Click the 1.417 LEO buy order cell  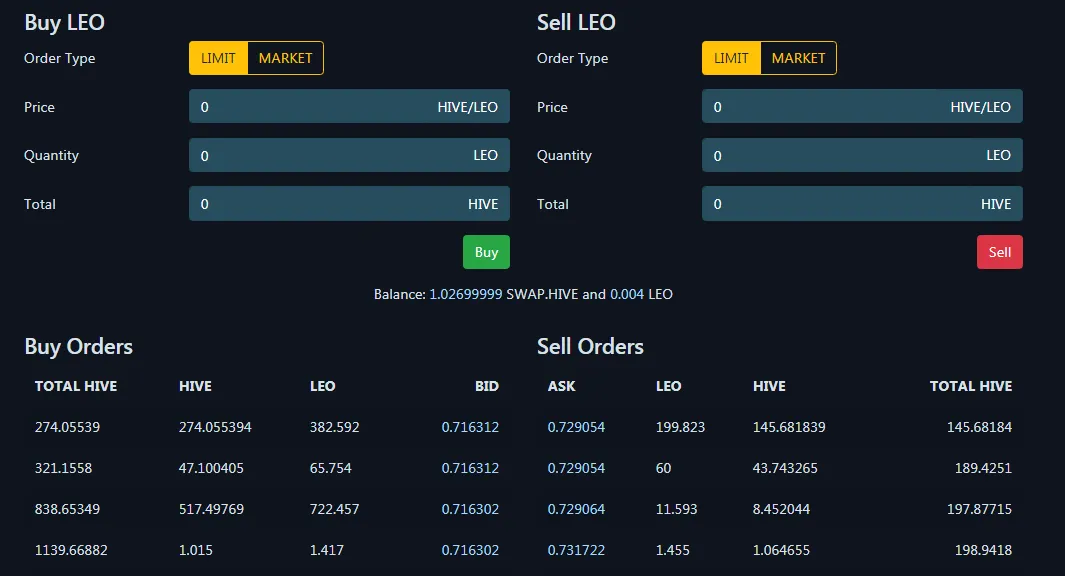click(327, 550)
